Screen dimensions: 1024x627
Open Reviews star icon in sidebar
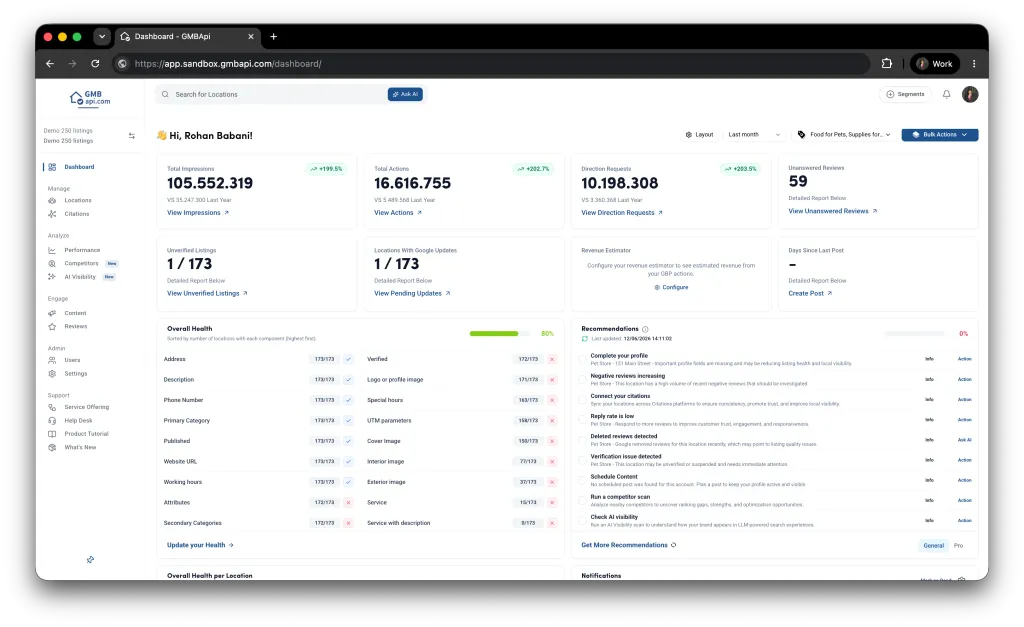click(52, 327)
